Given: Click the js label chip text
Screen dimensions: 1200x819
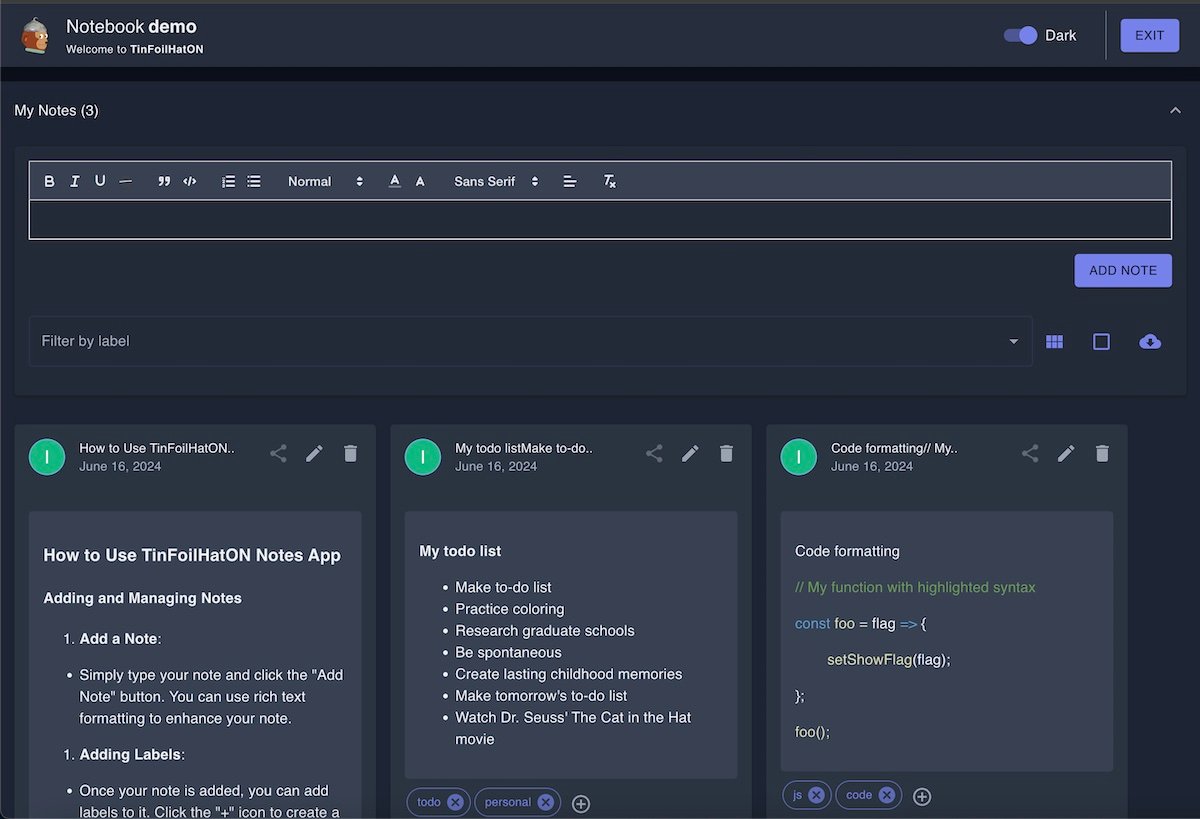Looking at the screenshot, I should [798, 795].
